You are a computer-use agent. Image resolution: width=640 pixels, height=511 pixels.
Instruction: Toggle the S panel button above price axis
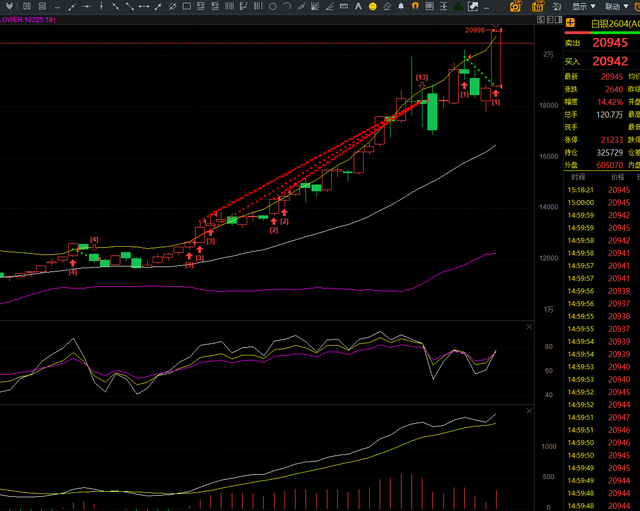point(541,20)
